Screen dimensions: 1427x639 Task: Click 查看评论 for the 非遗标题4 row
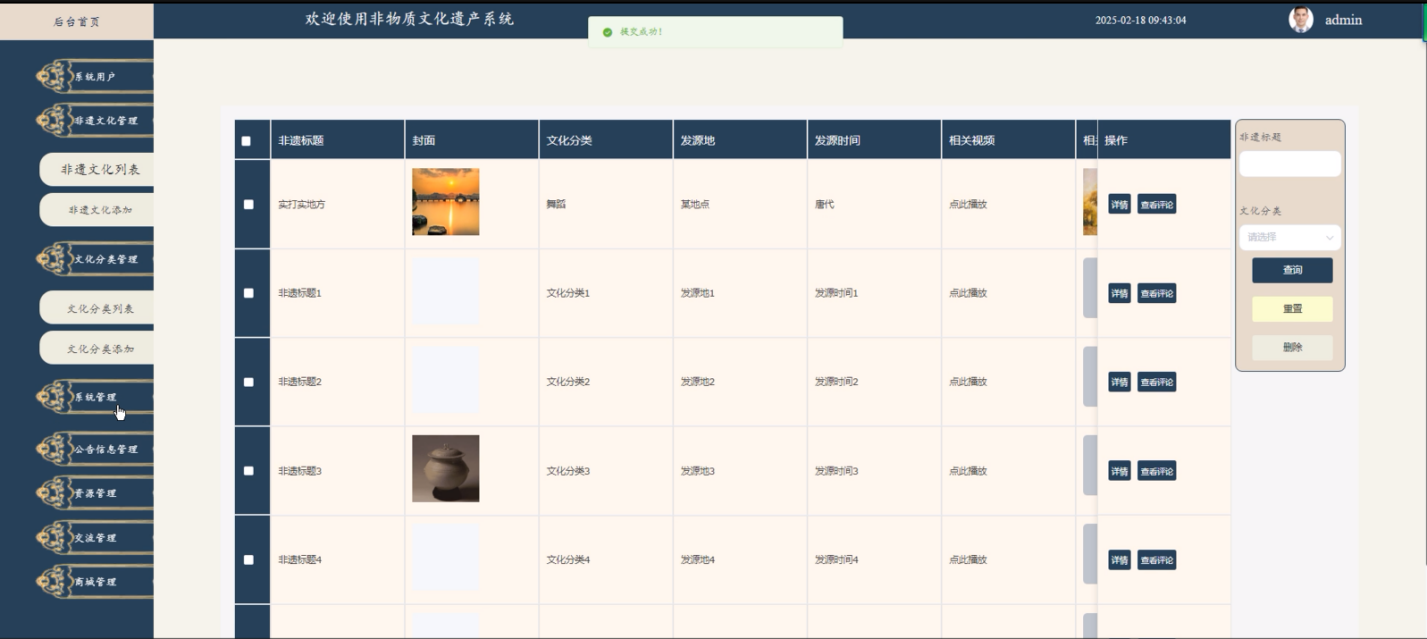click(1156, 560)
